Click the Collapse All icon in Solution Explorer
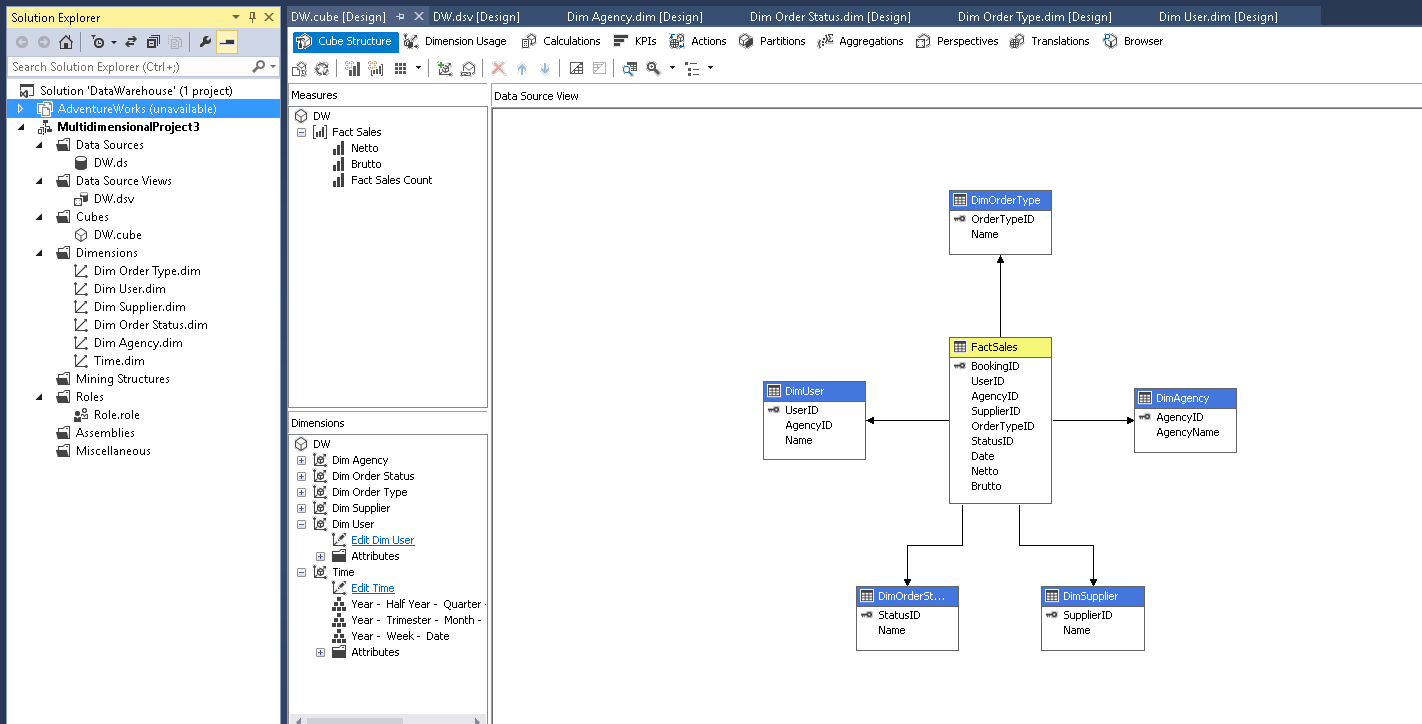The image size is (1422, 724). pyautogui.click(x=153, y=42)
